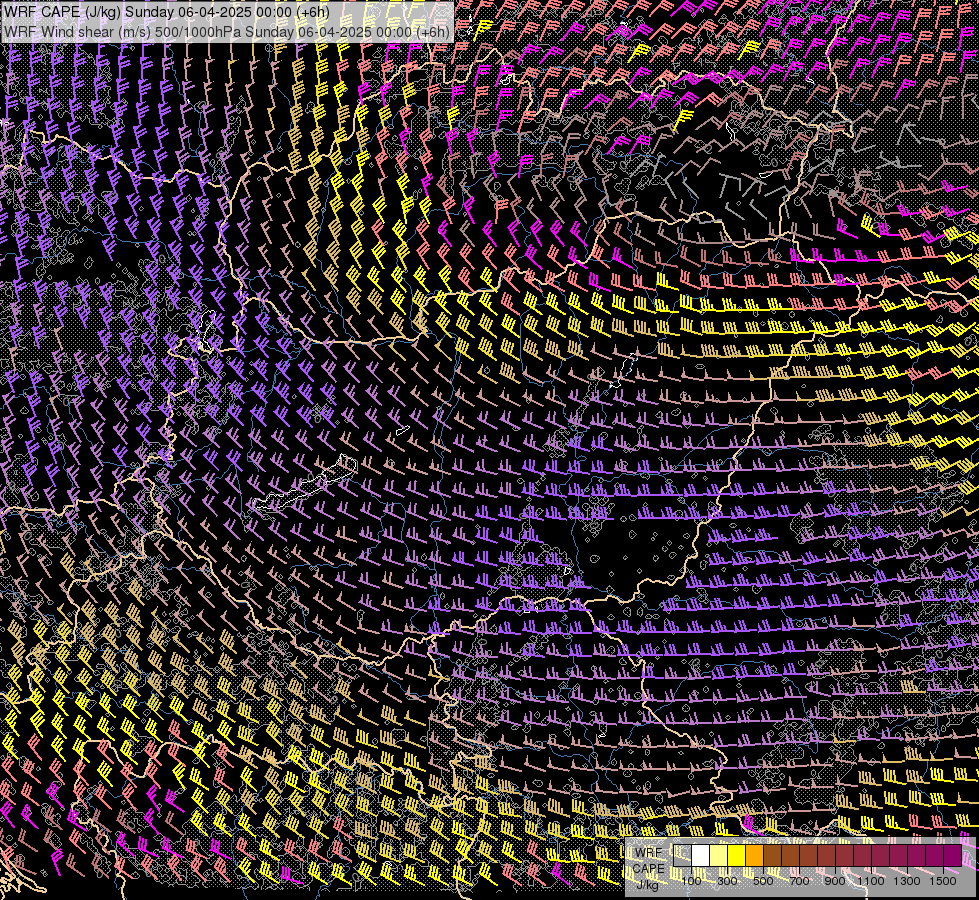
Task: Select the white legend swatch (100-200 J/kg)
Action: coord(701,855)
